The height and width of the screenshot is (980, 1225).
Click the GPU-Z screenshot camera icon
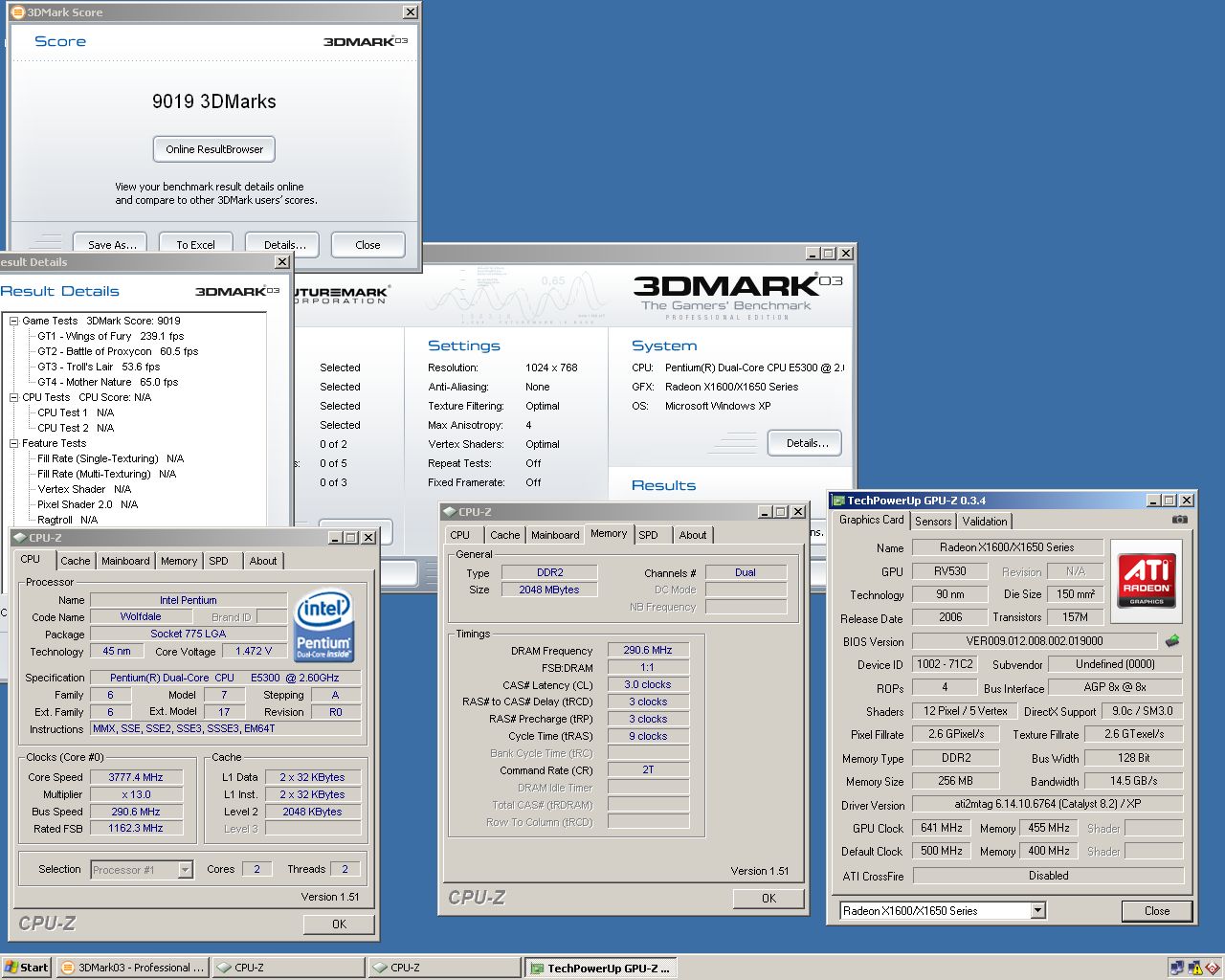[x=1179, y=520]
